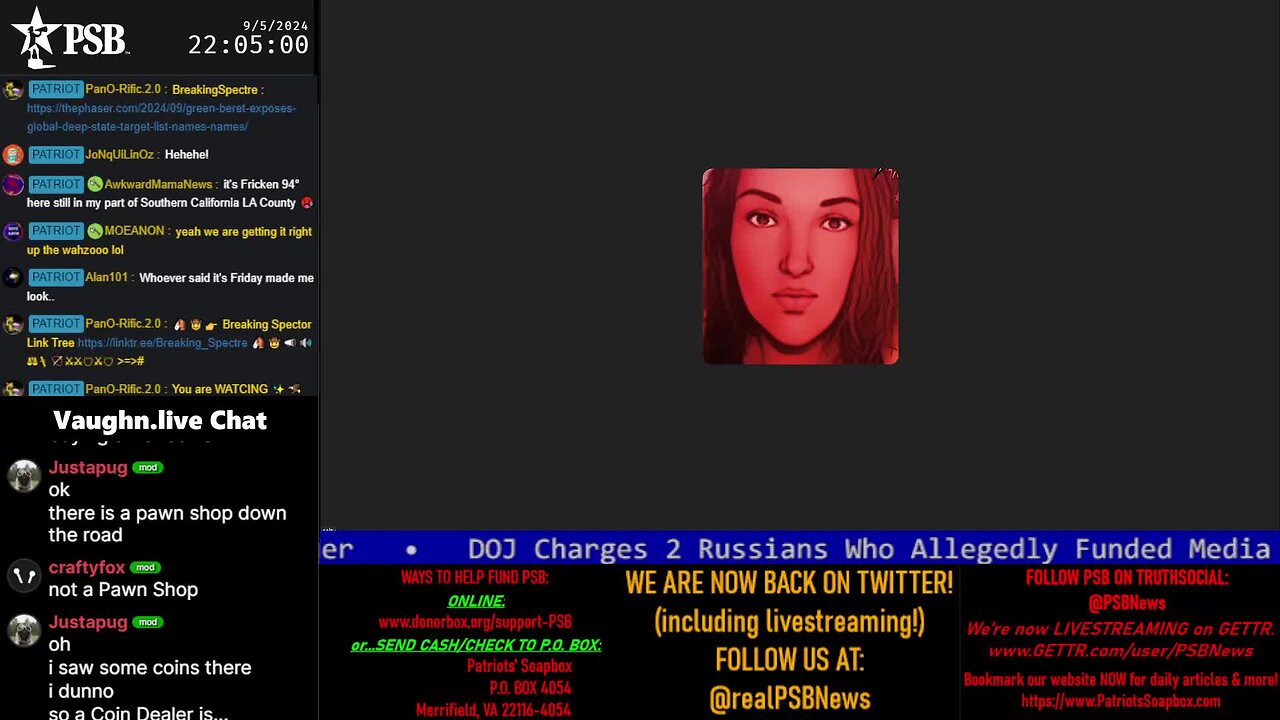Viewport: 1280px width, 720px height.
Task: Click AwkwardMamaNews's purple avatar
Action: (13, 185)
